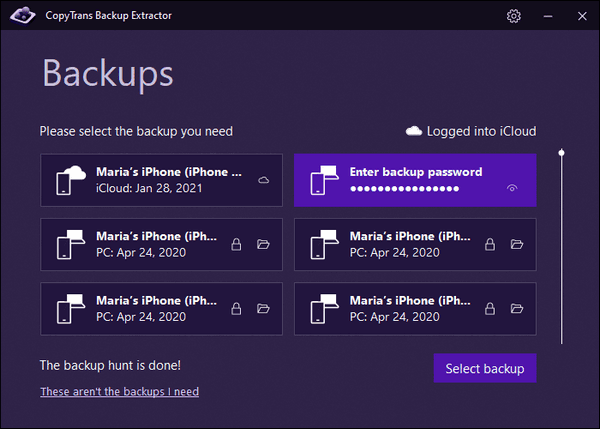600x429 pixels.
Task: Click the device icon on the backup above the hunt status text
Action: click(x=71, y=309)
